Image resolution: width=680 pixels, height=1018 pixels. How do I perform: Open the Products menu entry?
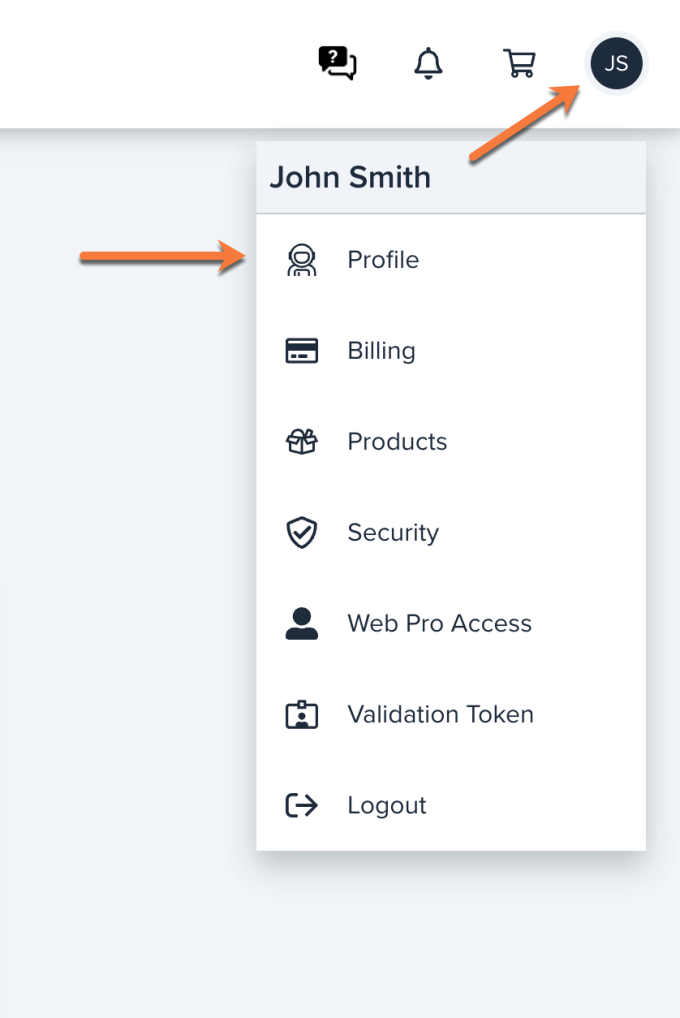(396, 441)
